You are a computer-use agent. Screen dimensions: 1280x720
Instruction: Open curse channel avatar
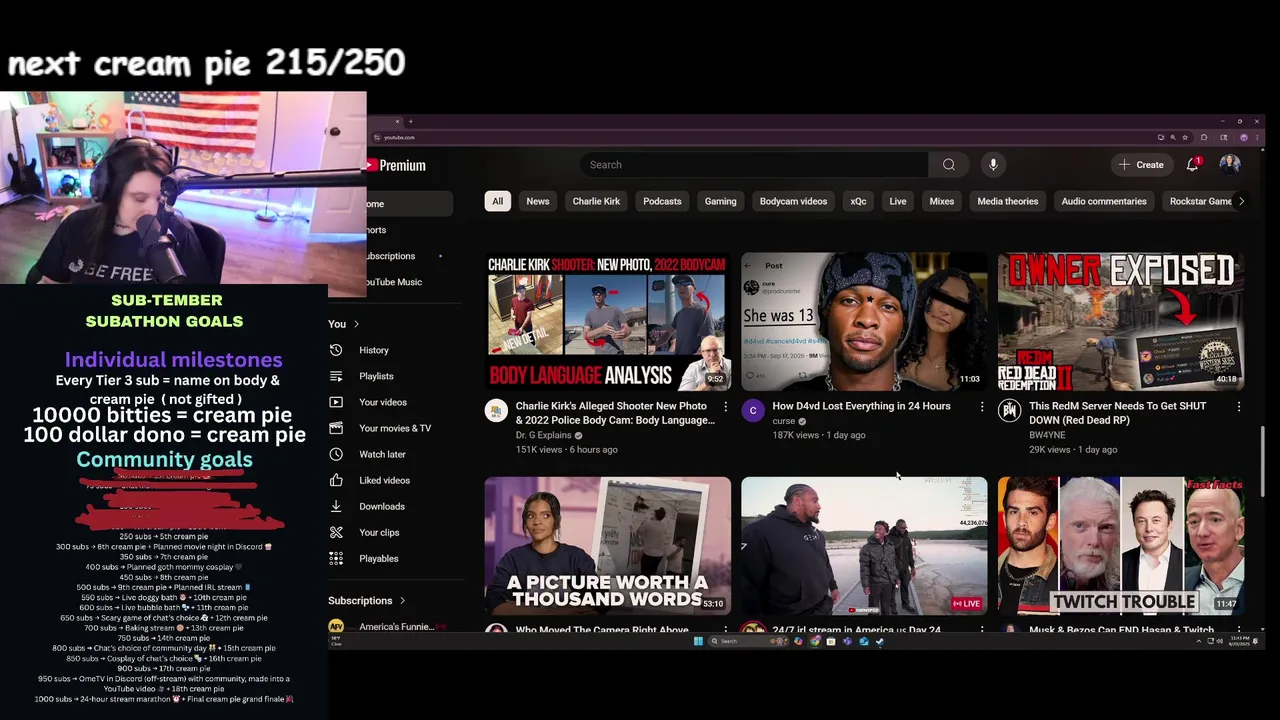coord(753,410)
